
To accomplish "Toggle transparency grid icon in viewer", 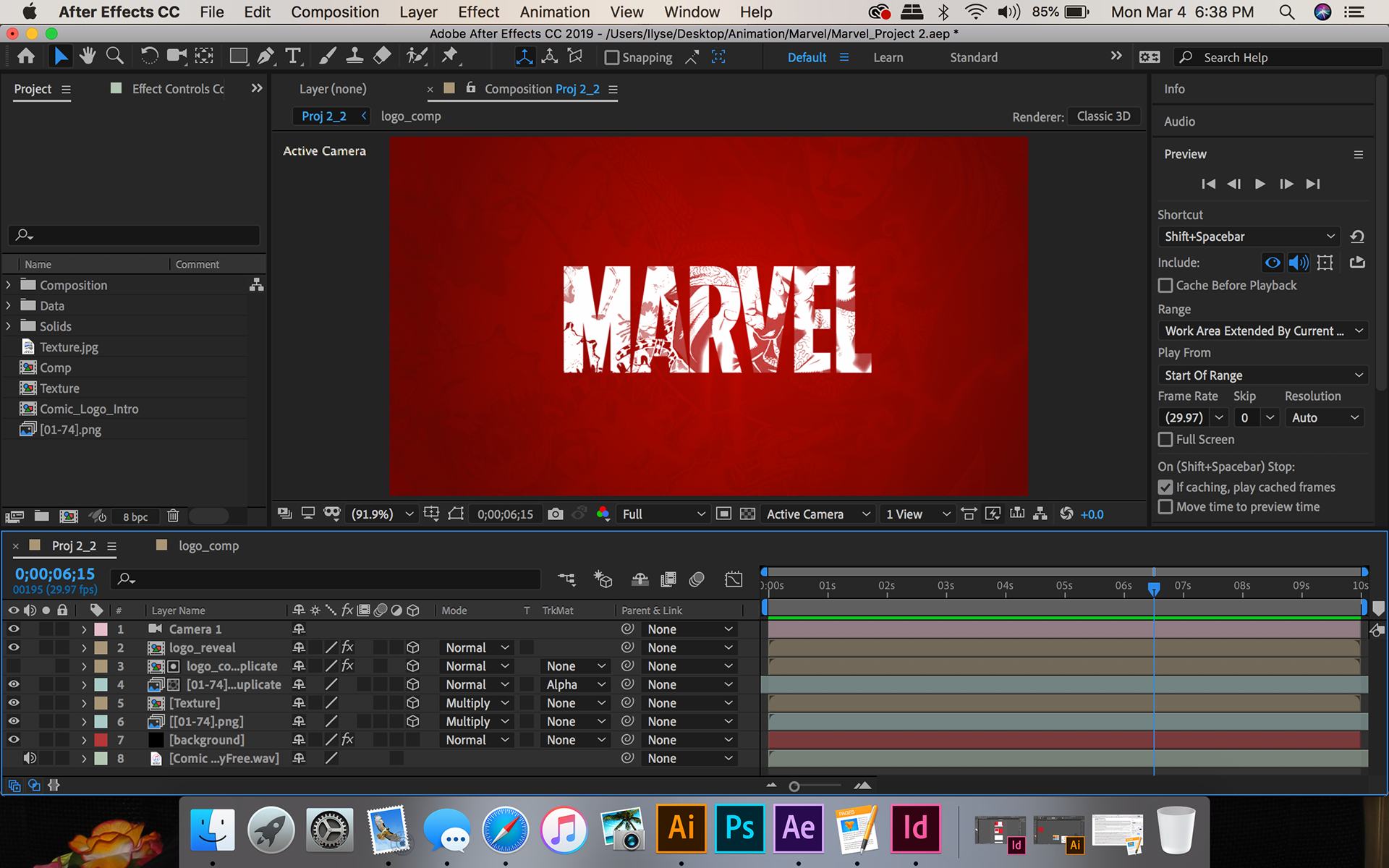I will (747, 514).
